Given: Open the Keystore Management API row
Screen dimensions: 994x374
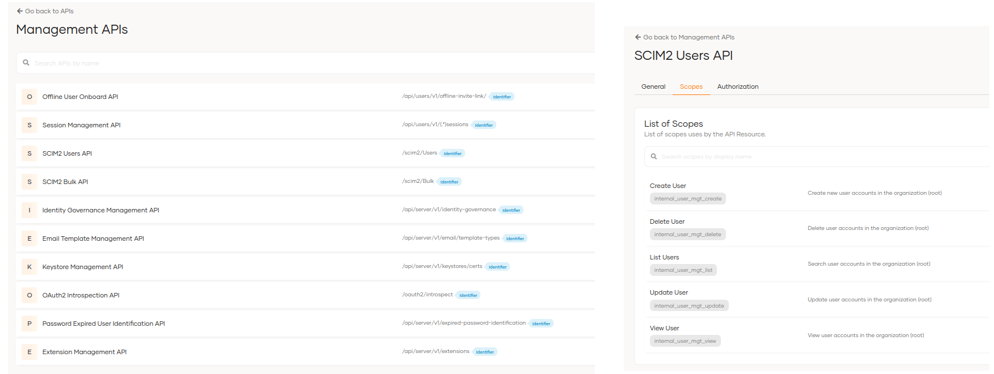Looking at the screenshot, I should coord(305,266).
